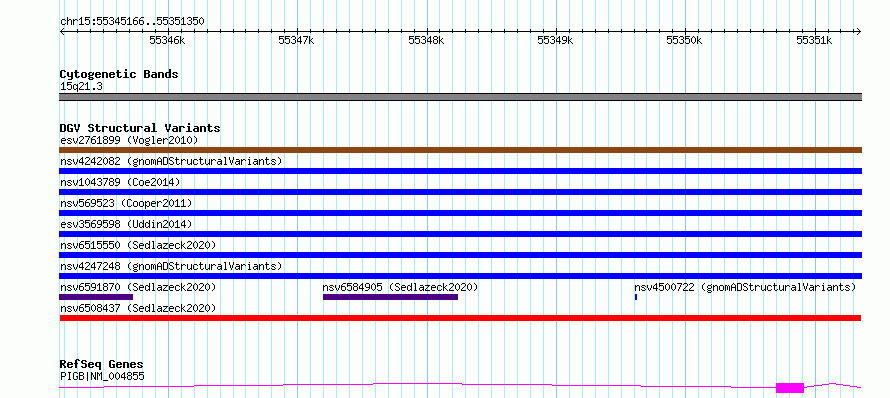
Task: Click the purple nsv6584905 variant bar
Action: [391, 297]
